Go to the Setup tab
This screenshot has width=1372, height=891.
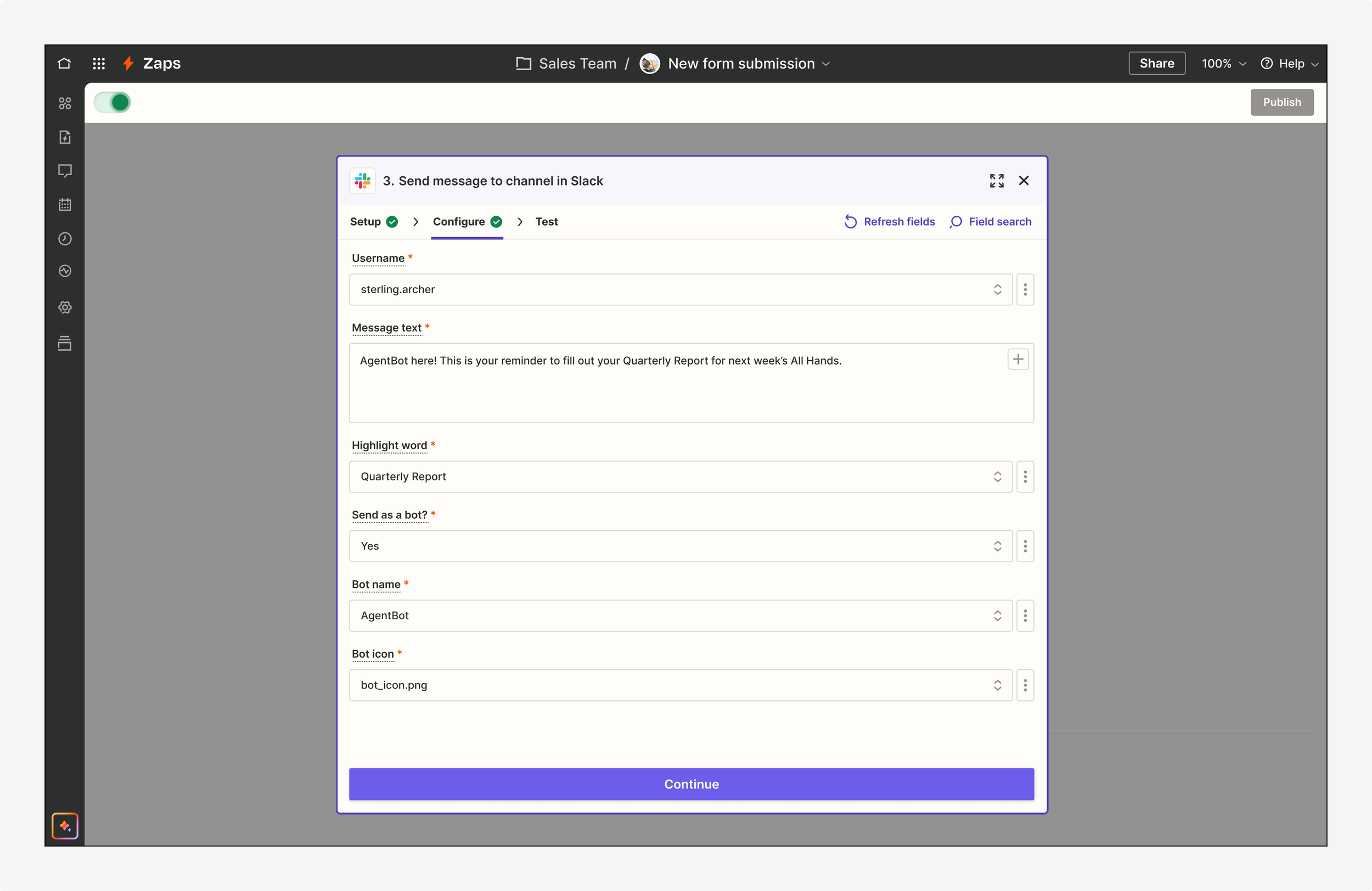366,221
